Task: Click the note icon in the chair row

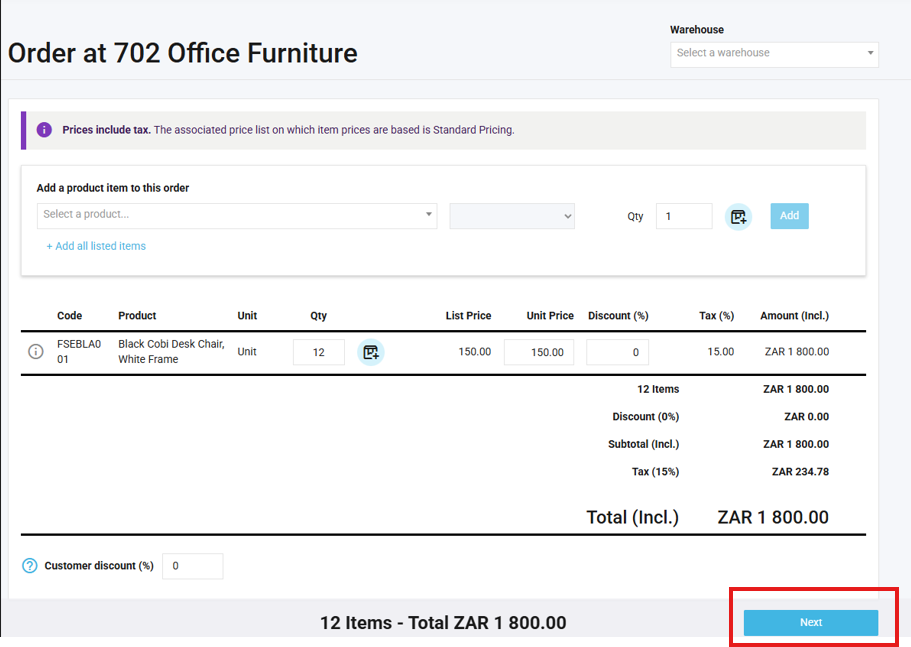Action: pyautogui.click(x=371, y=352)
